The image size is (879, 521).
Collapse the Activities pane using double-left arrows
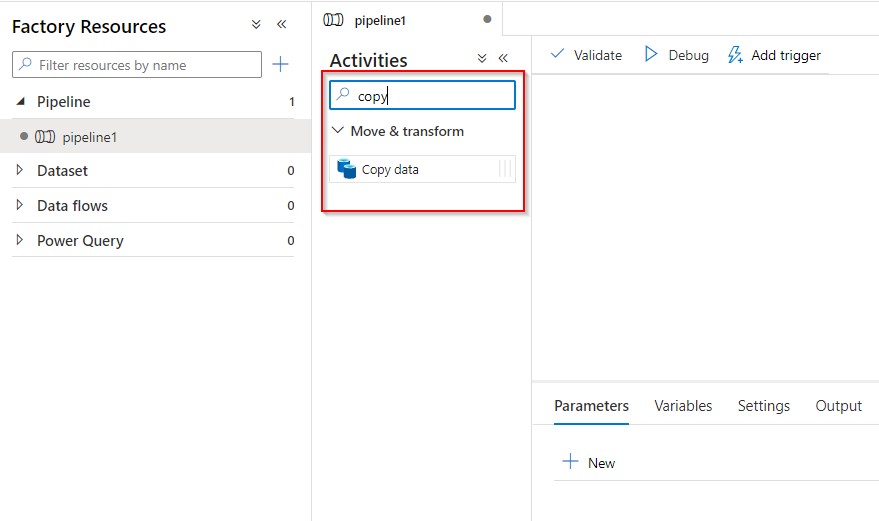pos(503,58)
